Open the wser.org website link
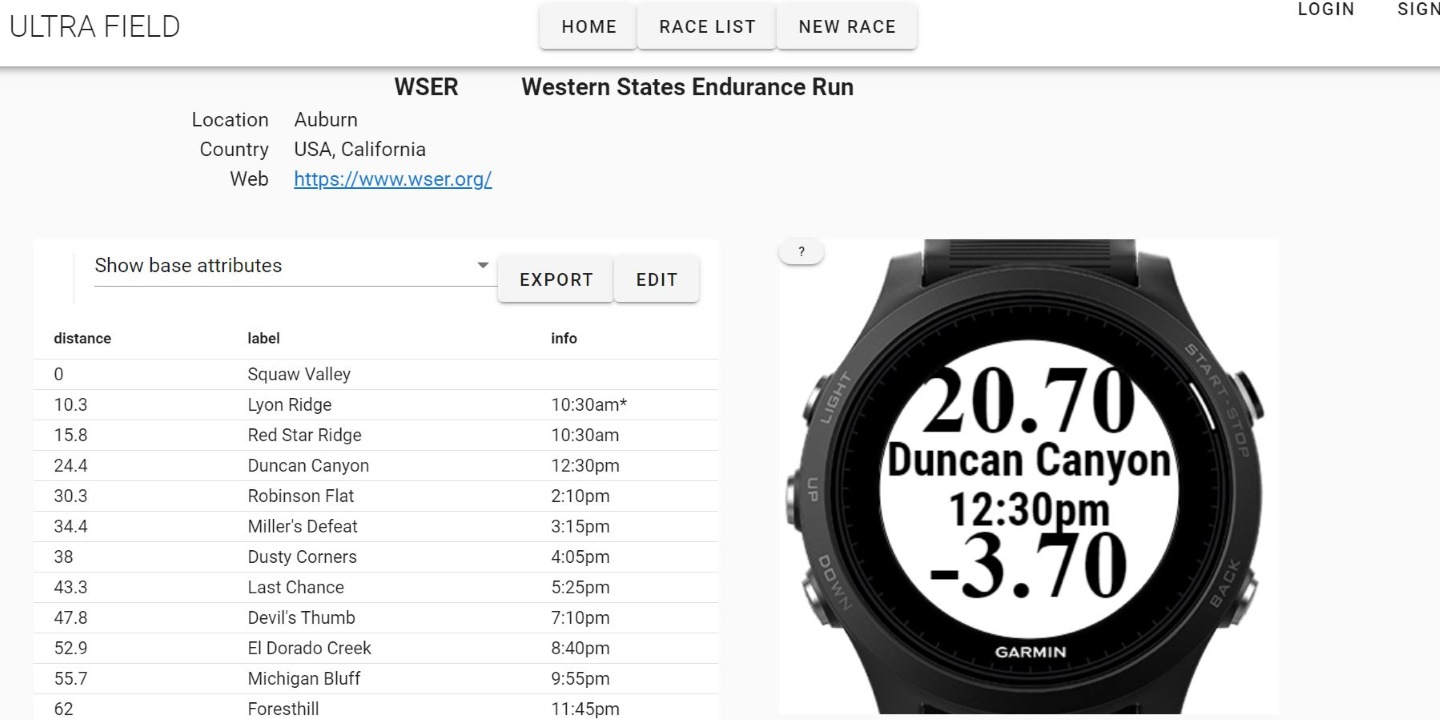Screen dimensions: 1440x720 pos(393,179)
